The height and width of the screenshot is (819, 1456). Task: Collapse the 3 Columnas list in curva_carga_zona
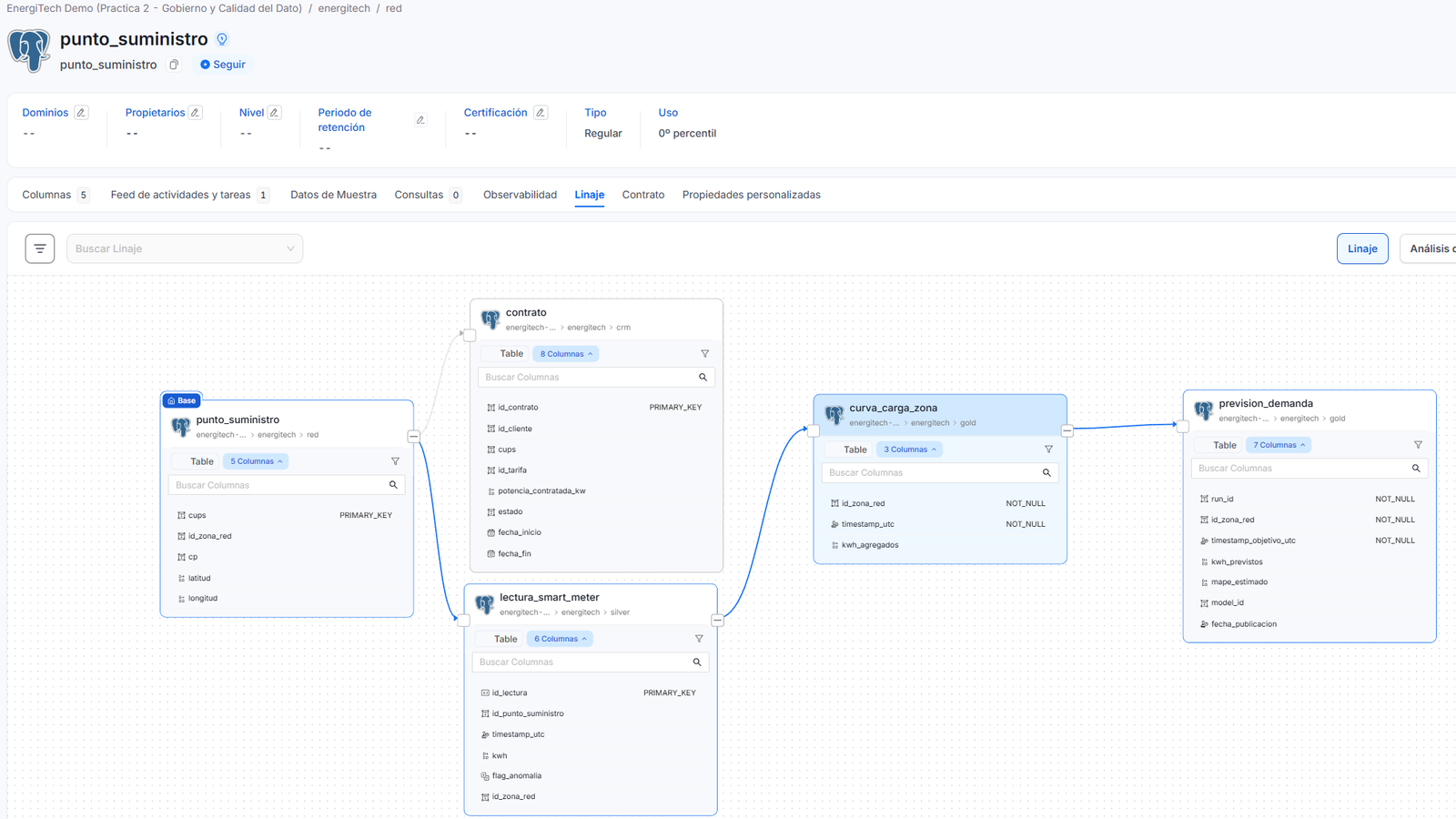909,450
